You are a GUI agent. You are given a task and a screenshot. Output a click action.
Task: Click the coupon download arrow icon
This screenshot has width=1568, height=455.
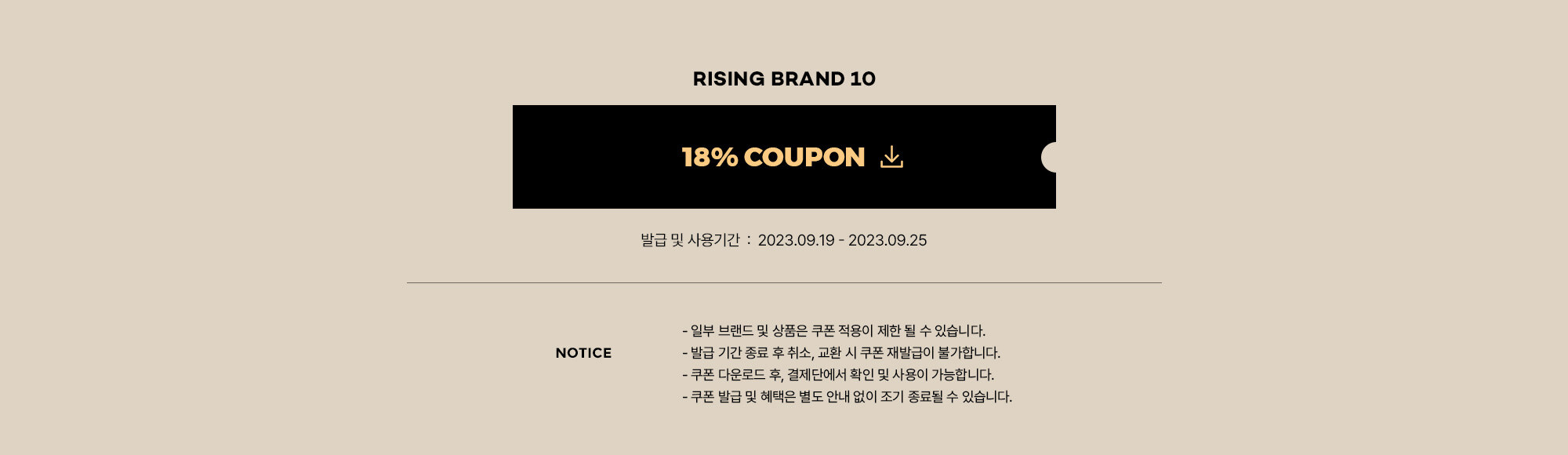point(891,157)
